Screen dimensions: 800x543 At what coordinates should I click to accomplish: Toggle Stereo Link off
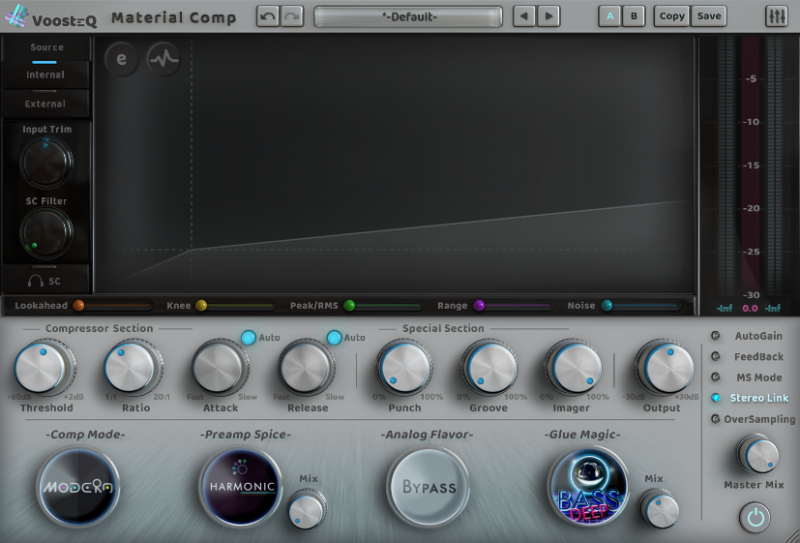[x=715, y=398]
